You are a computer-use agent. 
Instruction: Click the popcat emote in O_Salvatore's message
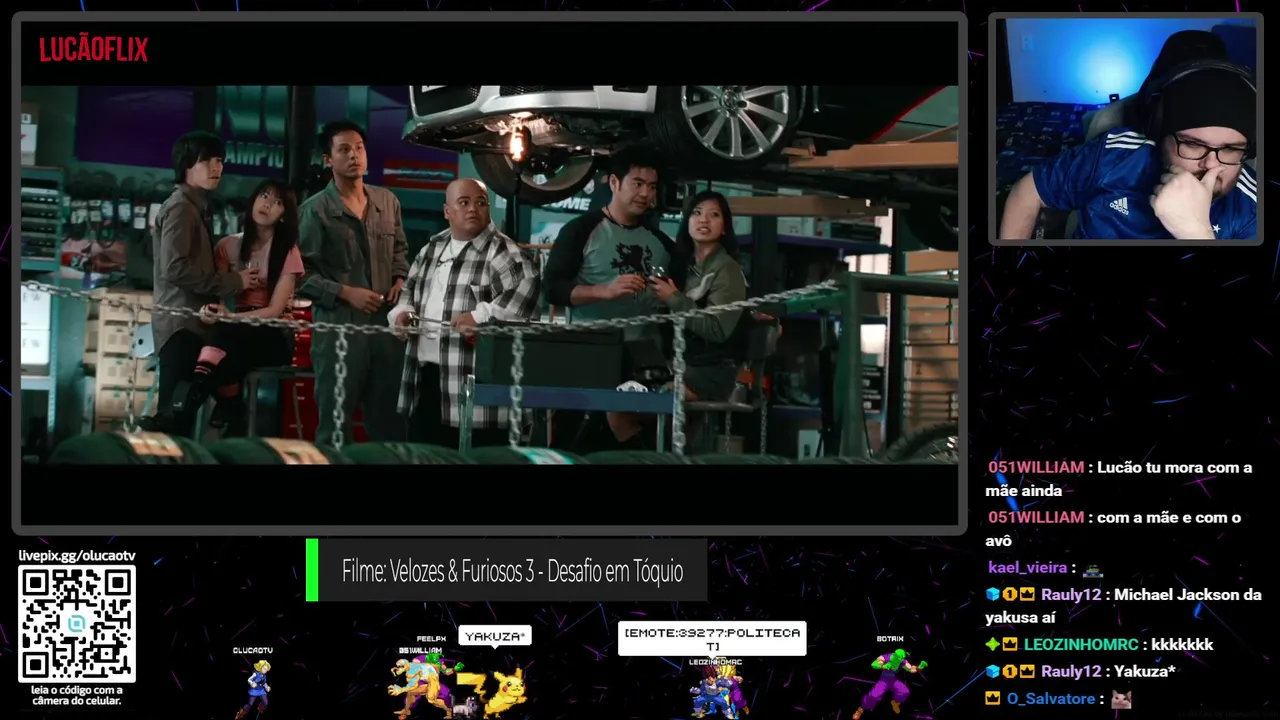point(1121,699)
